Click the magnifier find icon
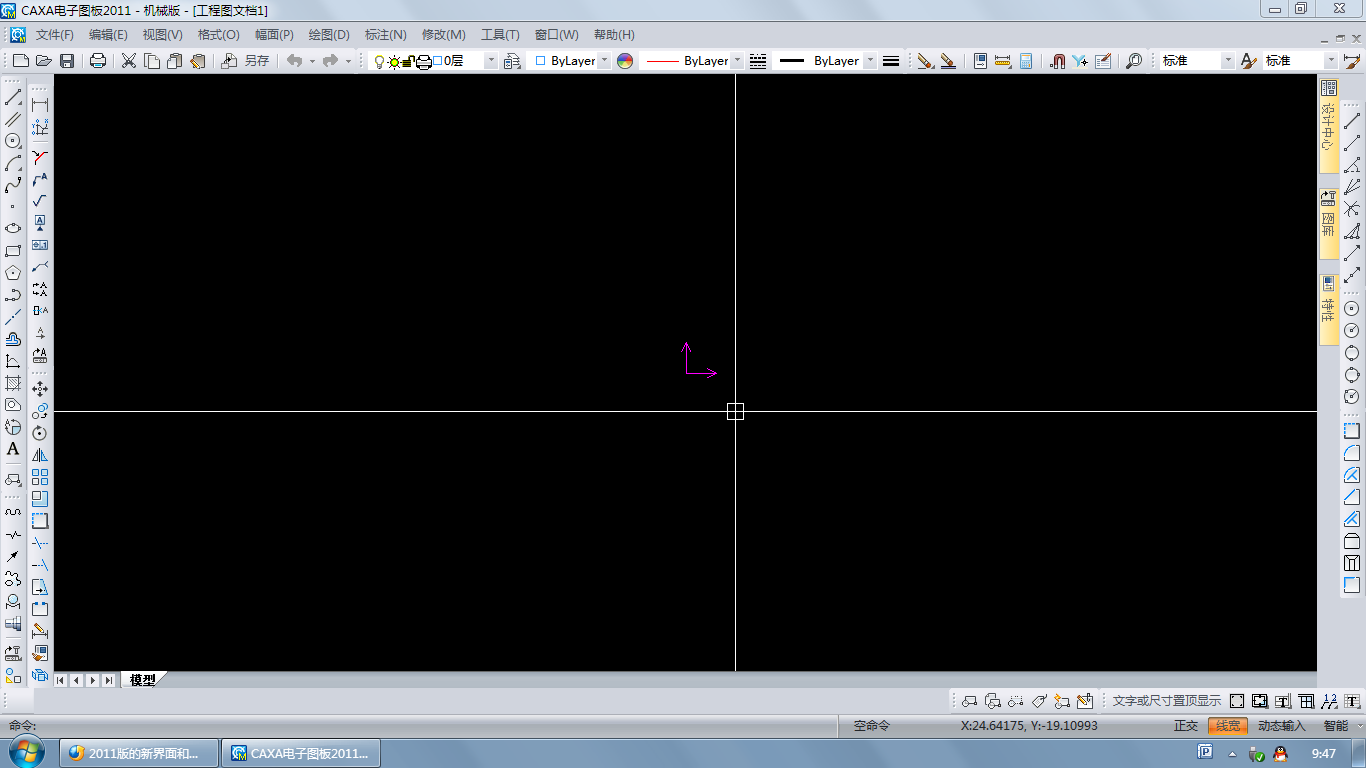The height and width of the screenshot is (768, 1366). (x=1133, y=61)
